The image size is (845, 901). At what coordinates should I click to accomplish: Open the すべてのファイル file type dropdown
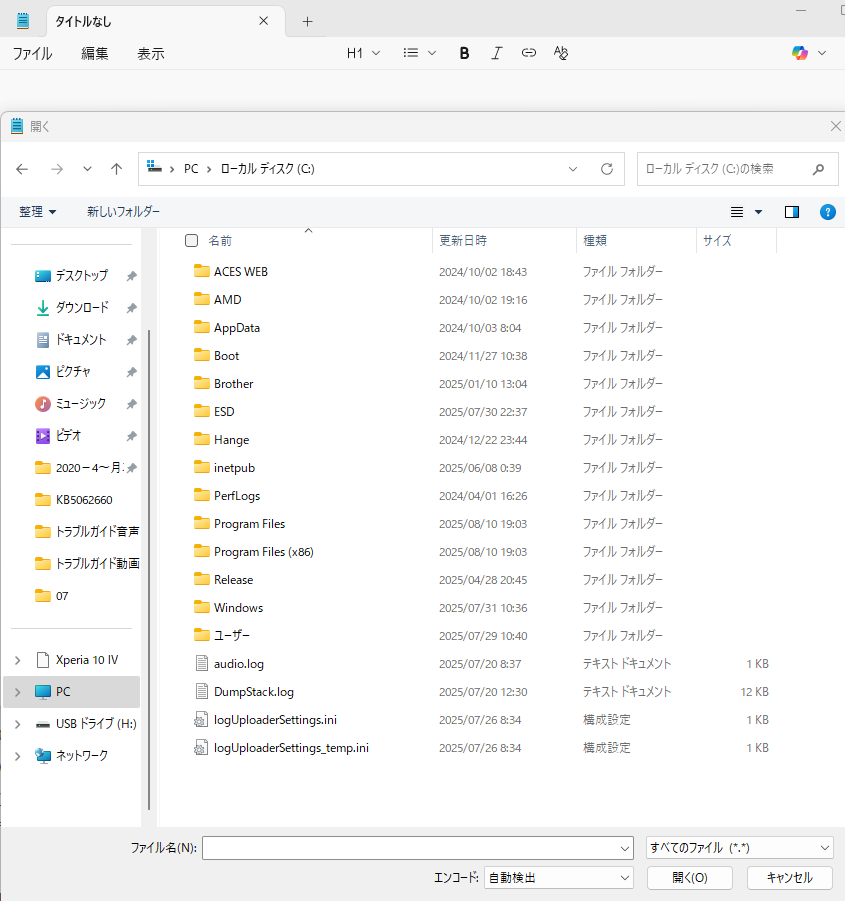pyautogui.click(x=738, y=847)
